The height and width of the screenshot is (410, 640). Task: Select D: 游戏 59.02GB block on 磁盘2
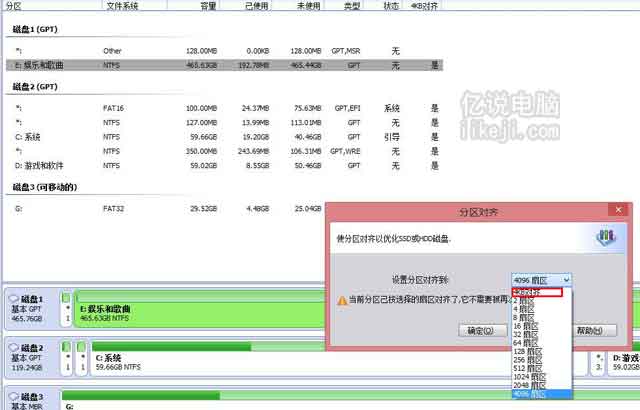click(624, 362)
